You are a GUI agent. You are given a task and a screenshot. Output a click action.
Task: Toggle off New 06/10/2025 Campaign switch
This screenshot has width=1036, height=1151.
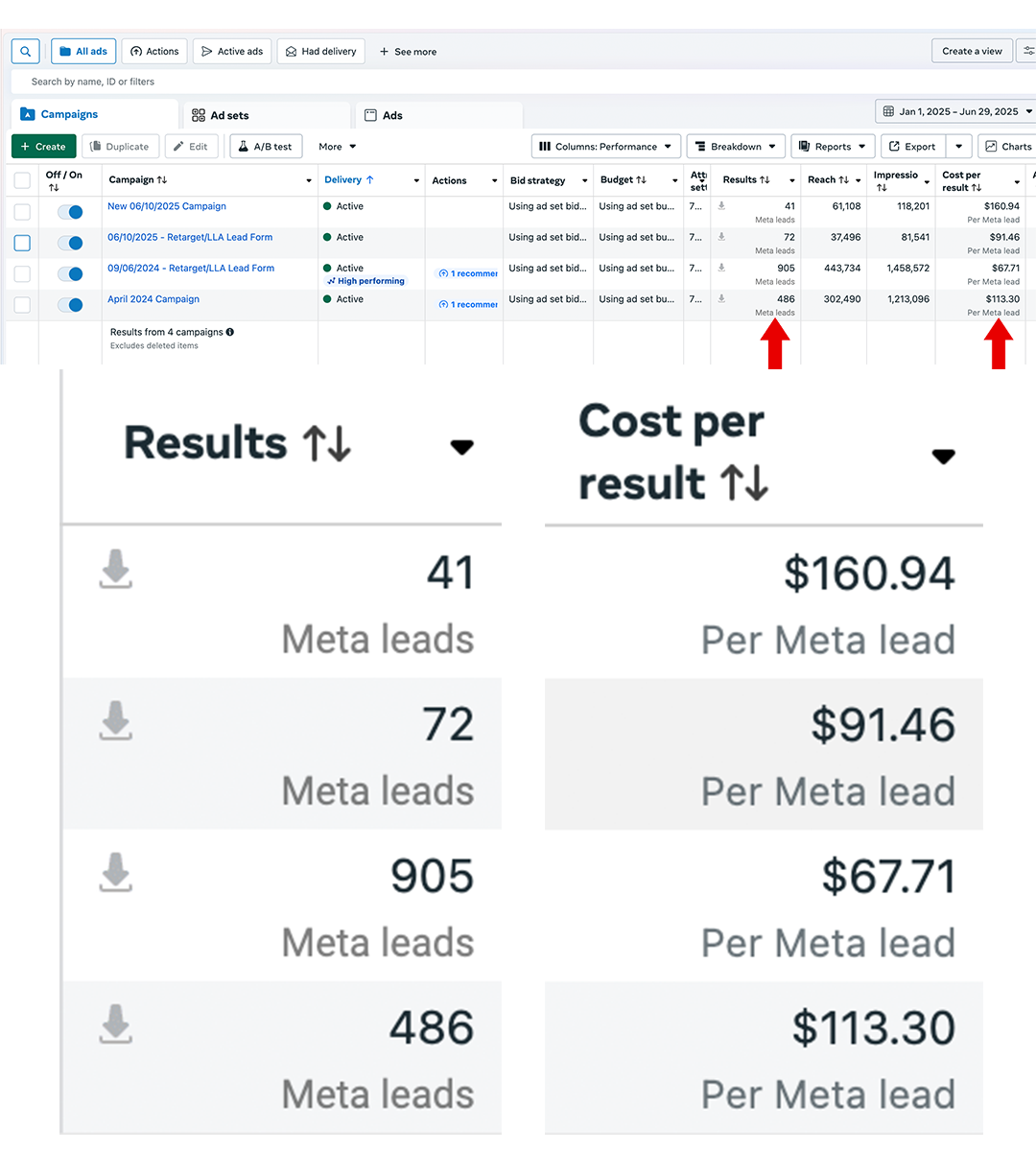click(70, 212)
